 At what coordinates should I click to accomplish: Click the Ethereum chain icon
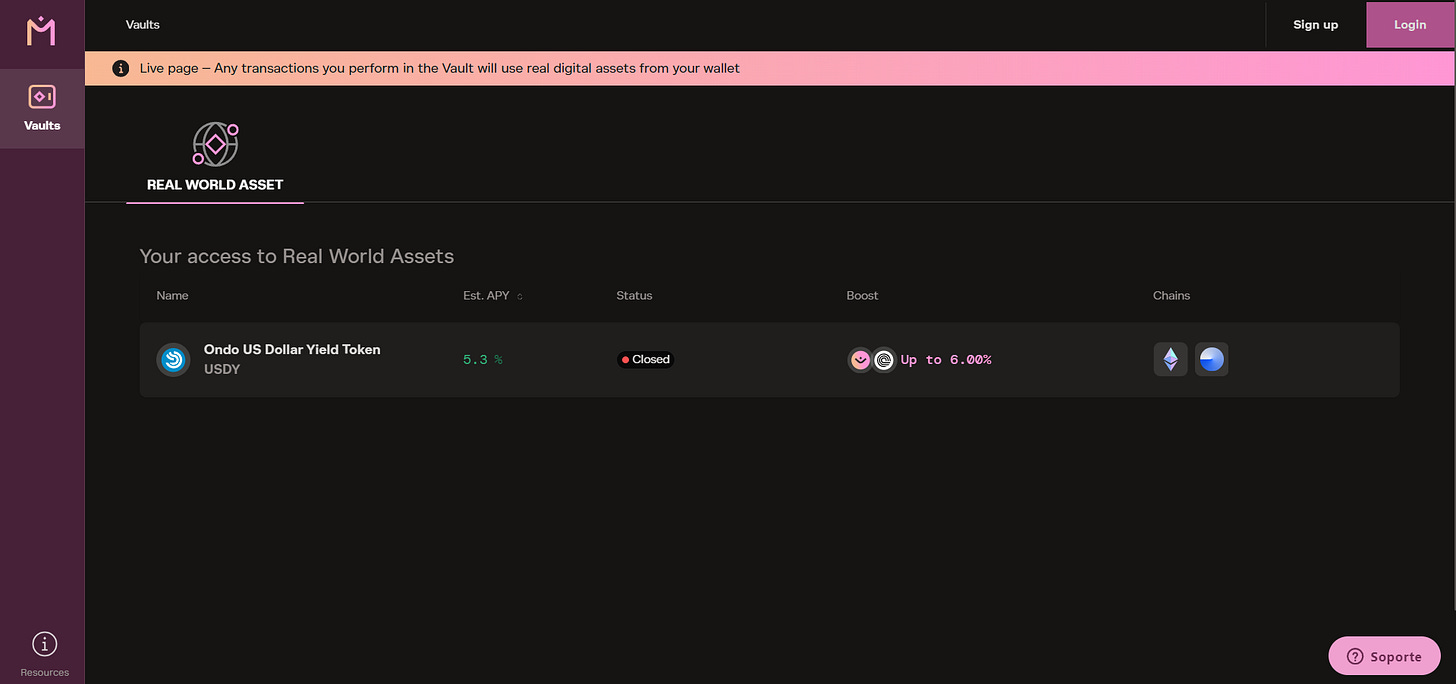click(1171, 359)
